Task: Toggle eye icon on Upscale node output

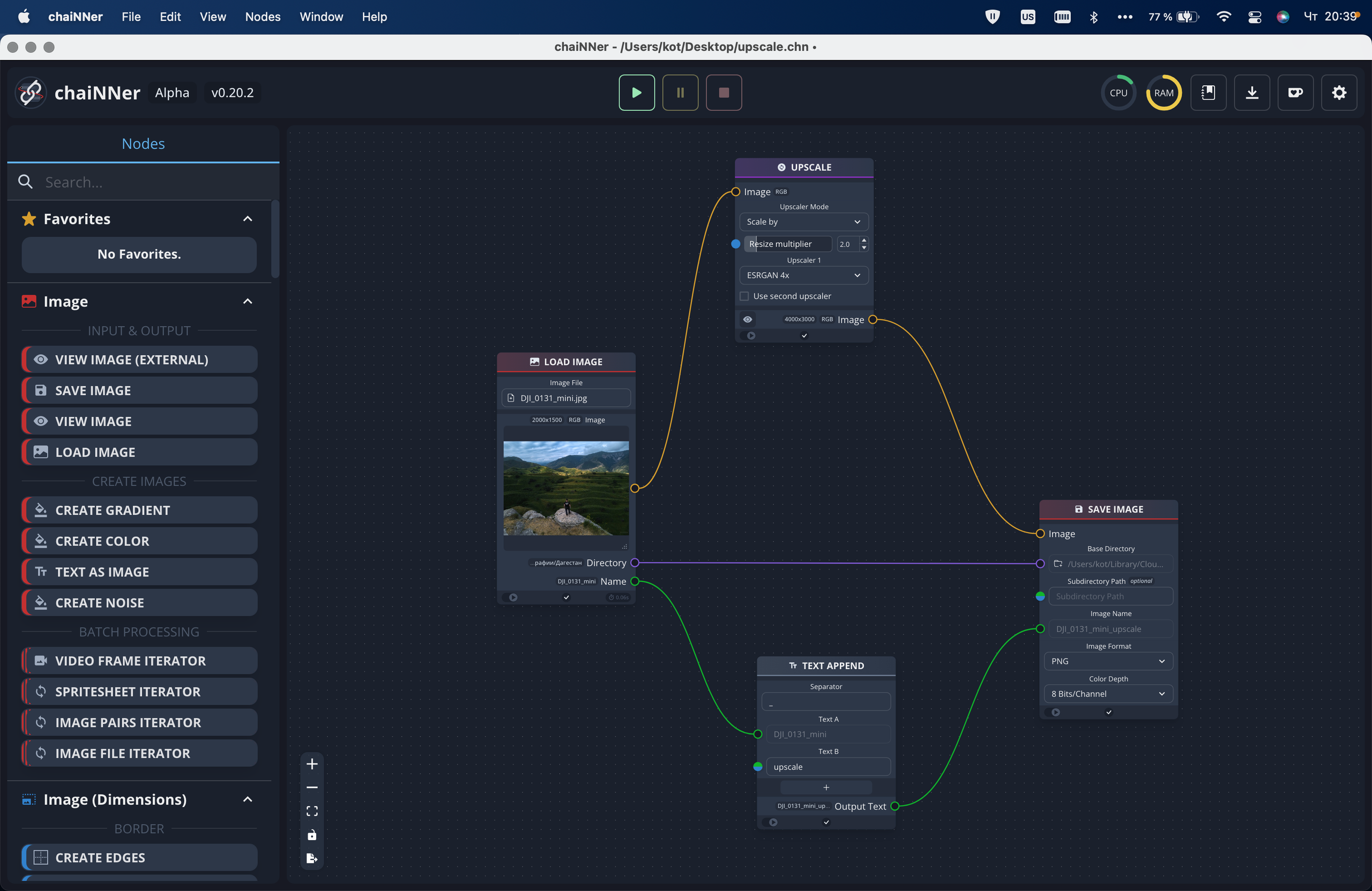Action: click(748, 319)
